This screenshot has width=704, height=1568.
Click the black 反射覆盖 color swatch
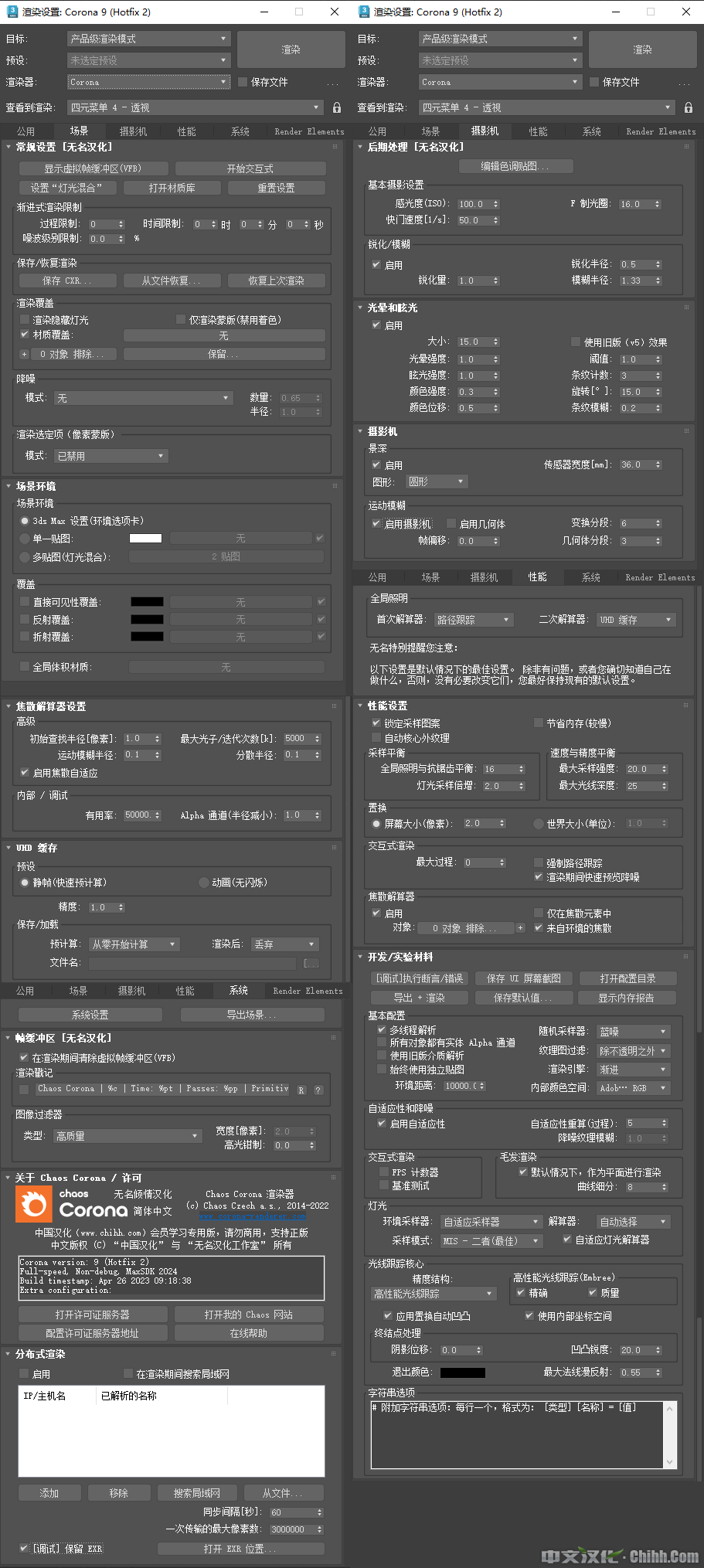pos(147,619)
